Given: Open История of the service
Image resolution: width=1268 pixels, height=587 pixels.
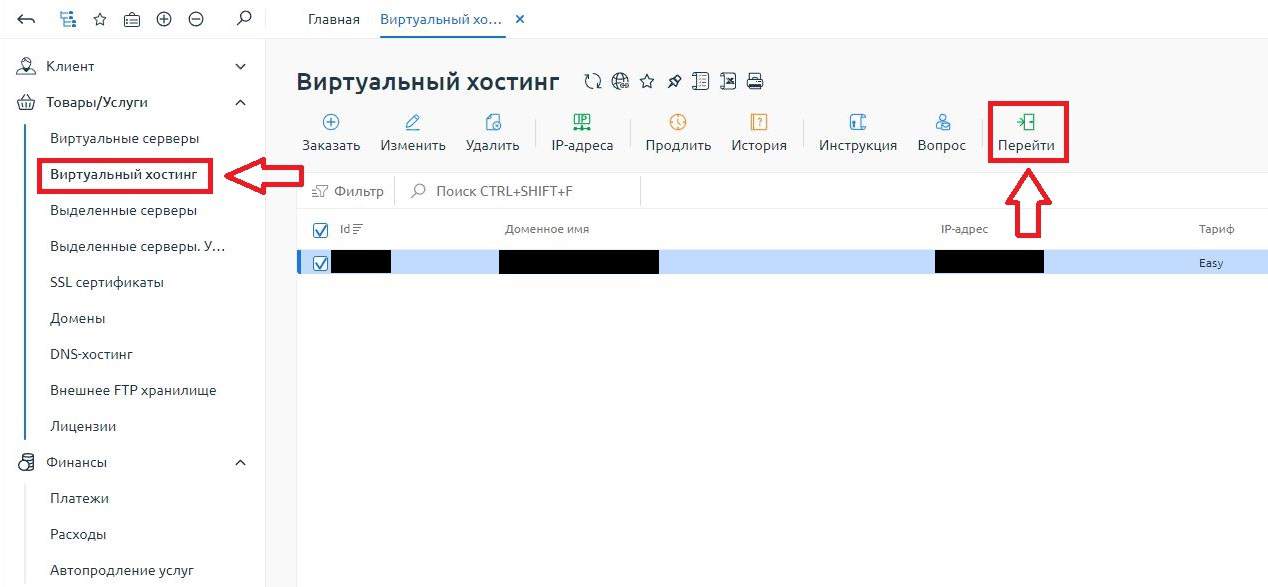Looking at the screenshot, I should tap(759, 133).
